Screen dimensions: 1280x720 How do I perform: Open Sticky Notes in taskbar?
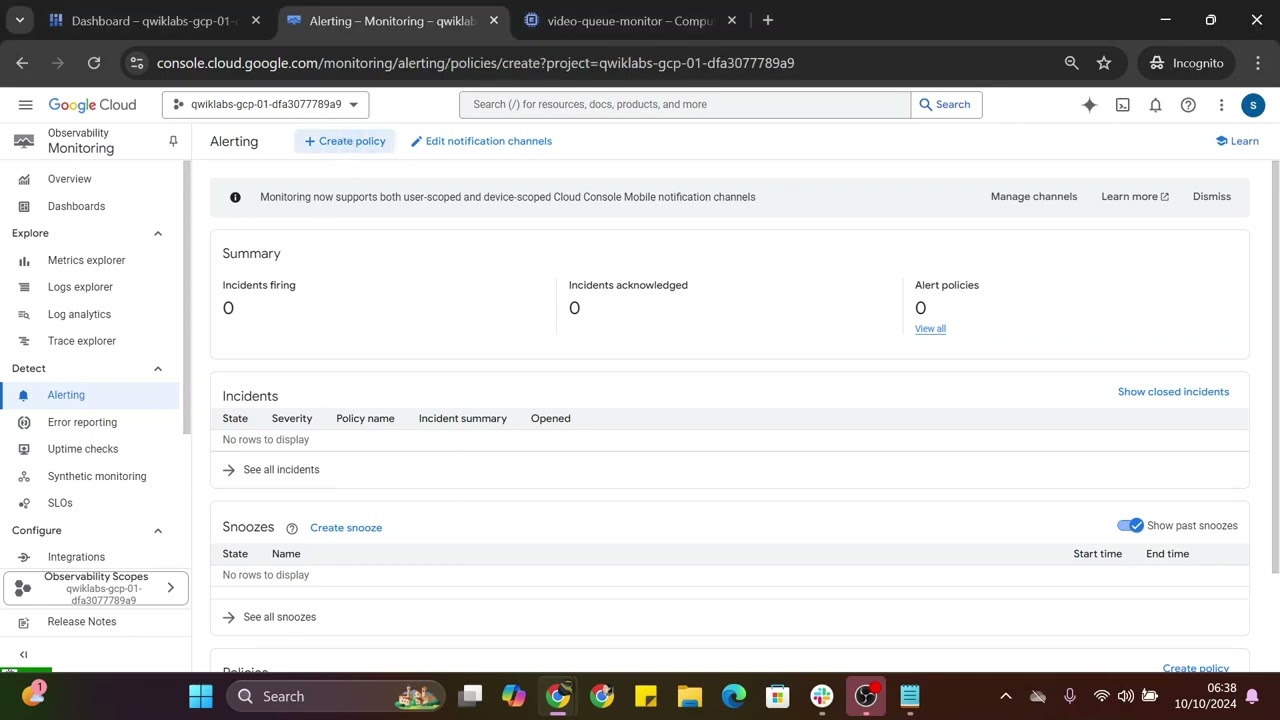pyautogui.click(x=646, y=696)
